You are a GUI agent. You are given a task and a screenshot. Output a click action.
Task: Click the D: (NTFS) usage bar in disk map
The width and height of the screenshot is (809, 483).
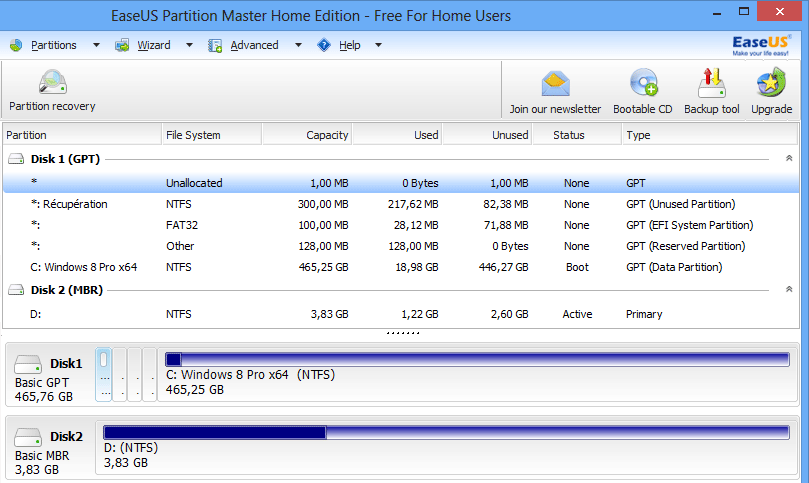pos(446,432)
